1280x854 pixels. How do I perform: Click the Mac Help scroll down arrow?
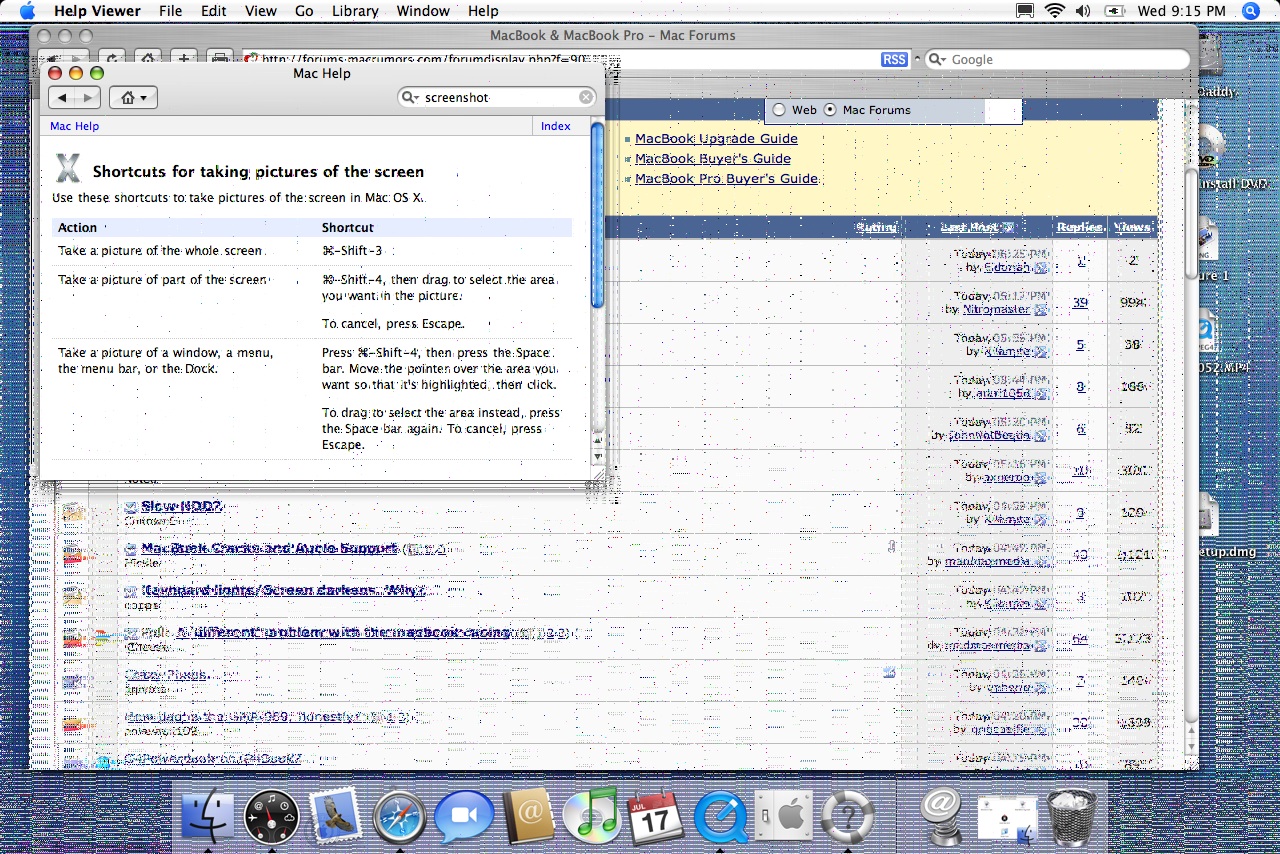click(598, 456)
